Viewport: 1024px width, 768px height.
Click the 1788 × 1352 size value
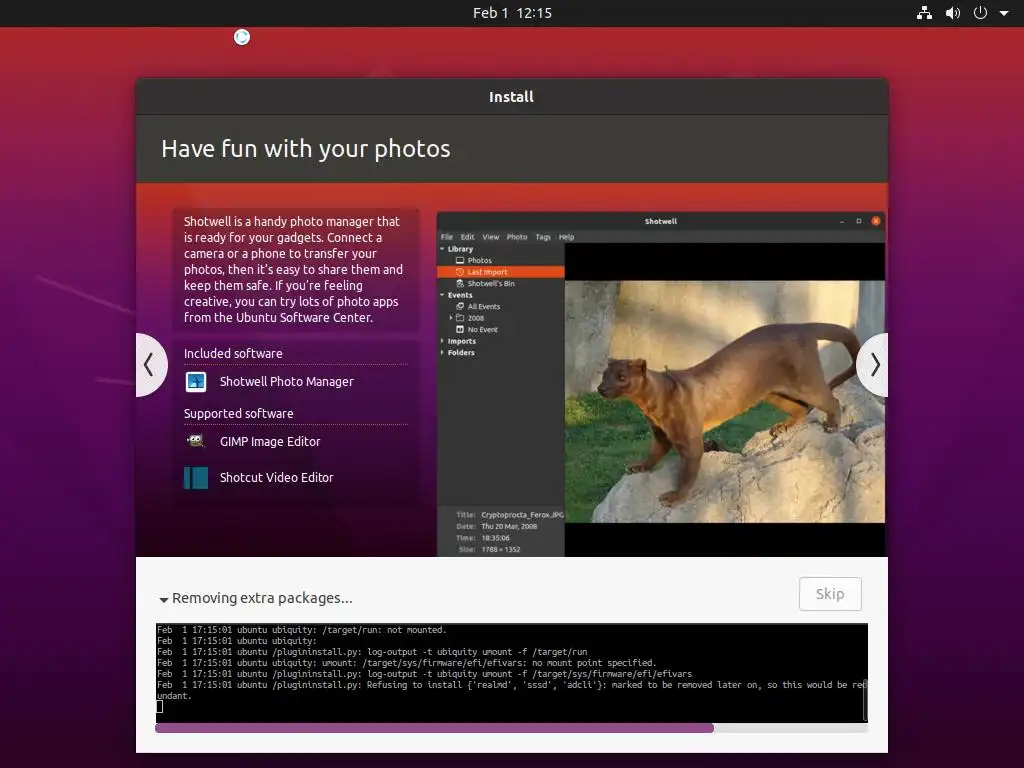501,550
